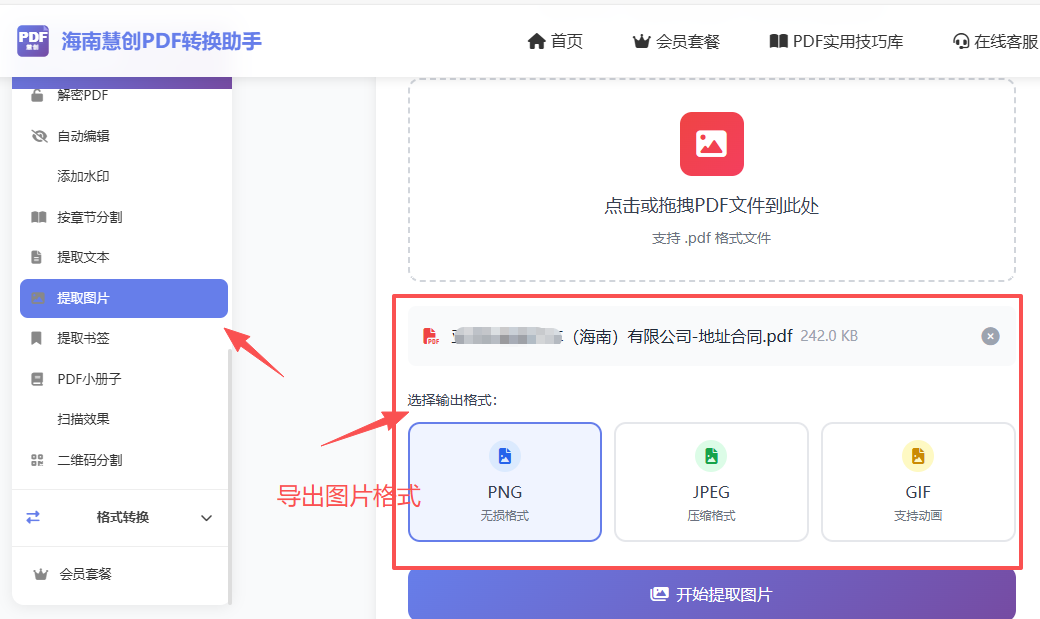Click 开始提取图片 button

coord(712,594)
